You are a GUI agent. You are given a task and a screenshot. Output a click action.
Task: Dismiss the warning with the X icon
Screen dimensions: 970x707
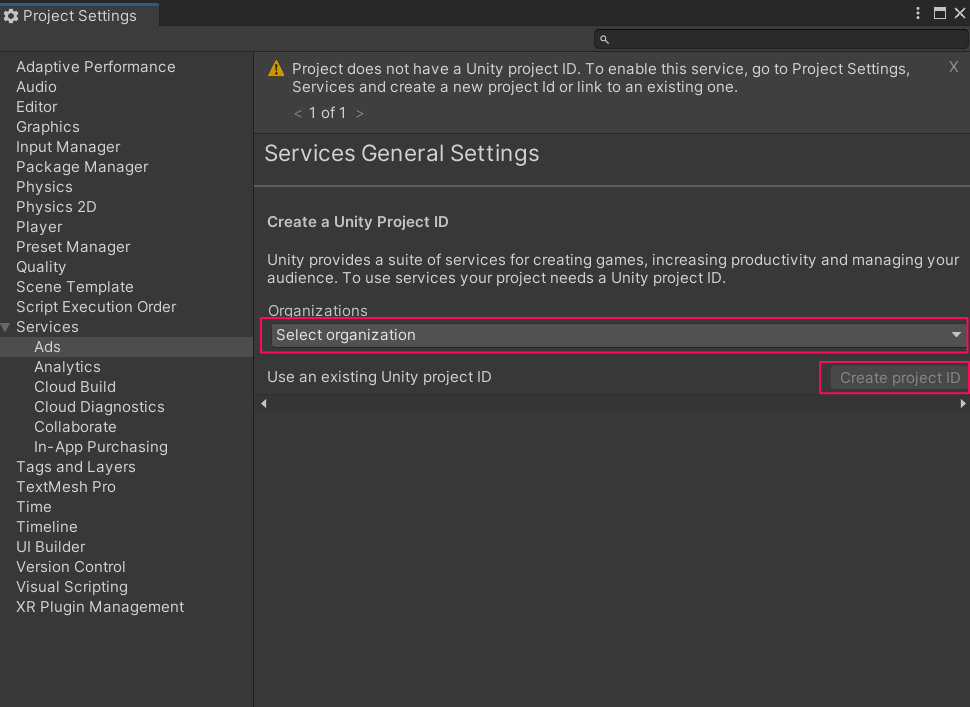point(953,67)
